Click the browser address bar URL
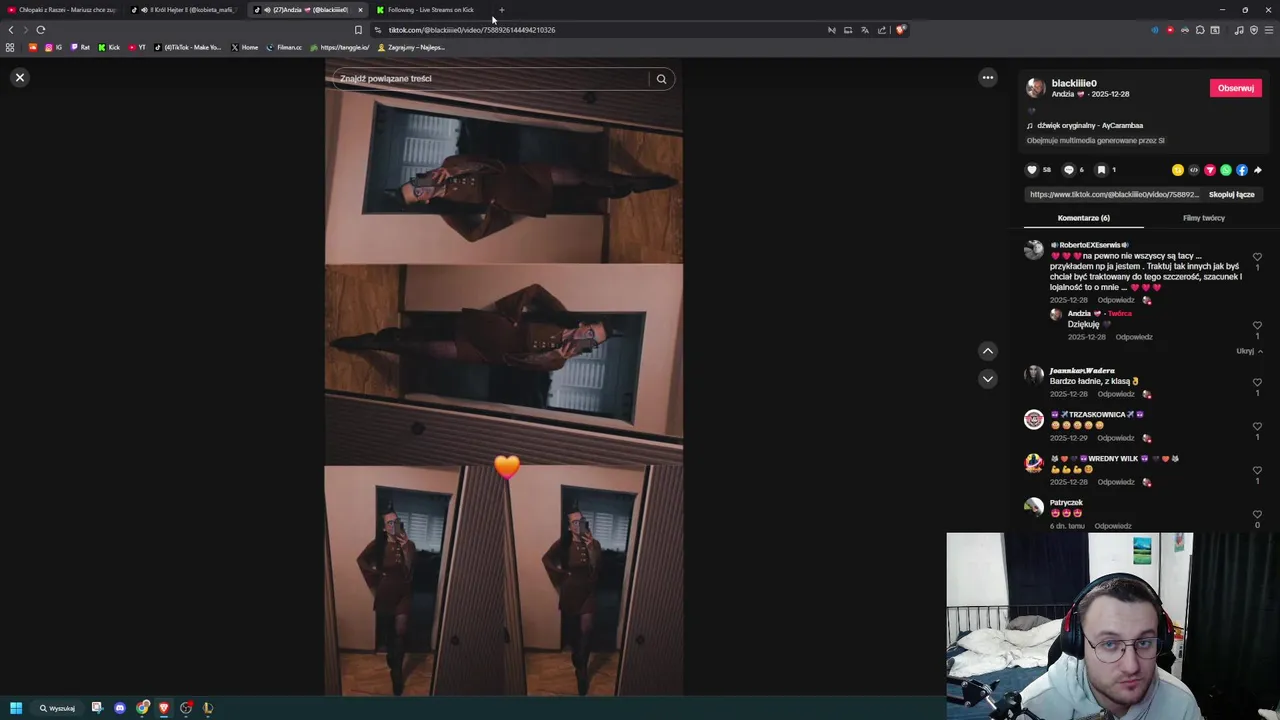 point(471,30)
